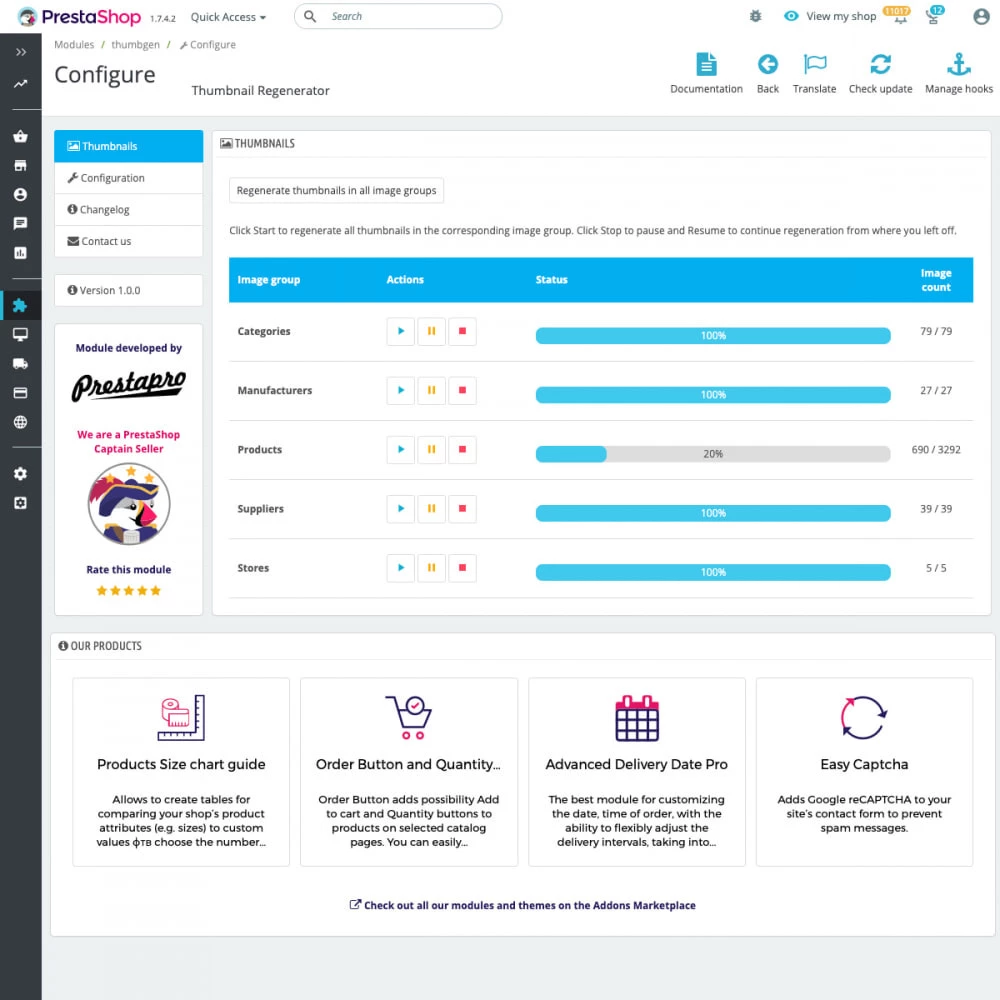Screen dimensions: 1000x1000
Task: Go to thumbgen breadcrumb
Action: [x=135, y=45]
